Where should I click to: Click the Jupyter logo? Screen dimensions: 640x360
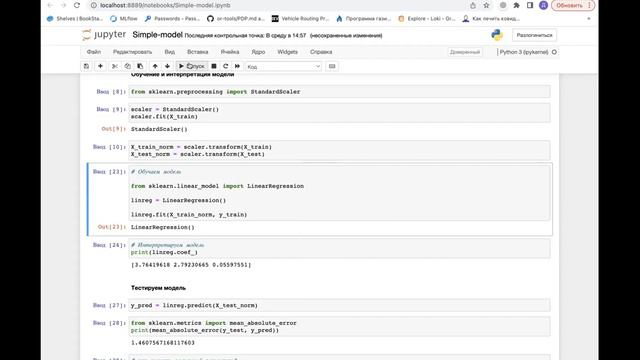pos(104,35)
